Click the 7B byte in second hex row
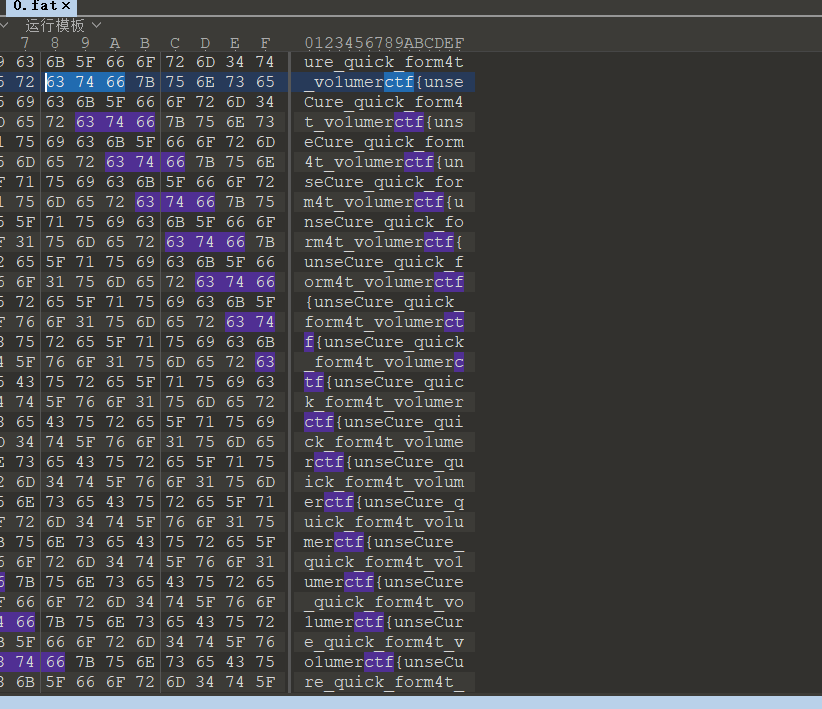 tap(144, 82)
